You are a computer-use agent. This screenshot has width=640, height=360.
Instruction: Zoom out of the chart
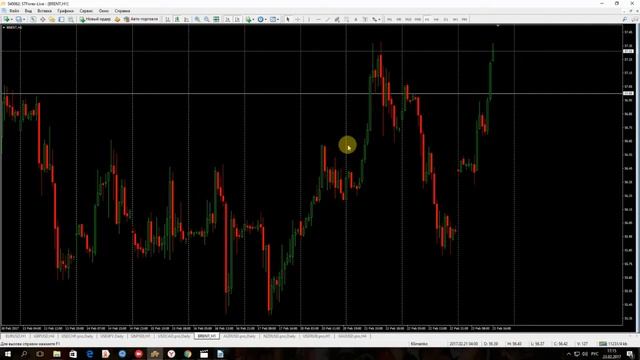207,19
